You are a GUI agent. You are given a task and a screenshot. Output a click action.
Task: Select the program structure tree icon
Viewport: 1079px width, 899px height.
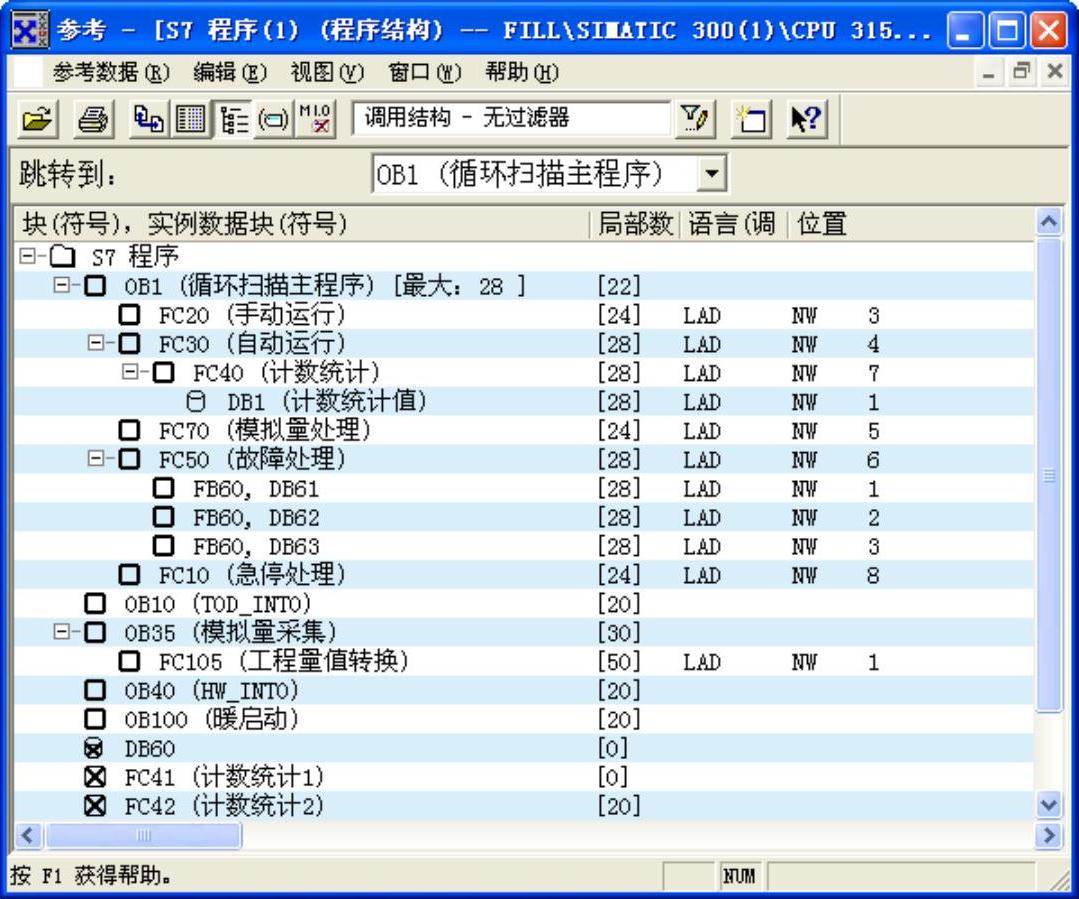tap(234, 120)
